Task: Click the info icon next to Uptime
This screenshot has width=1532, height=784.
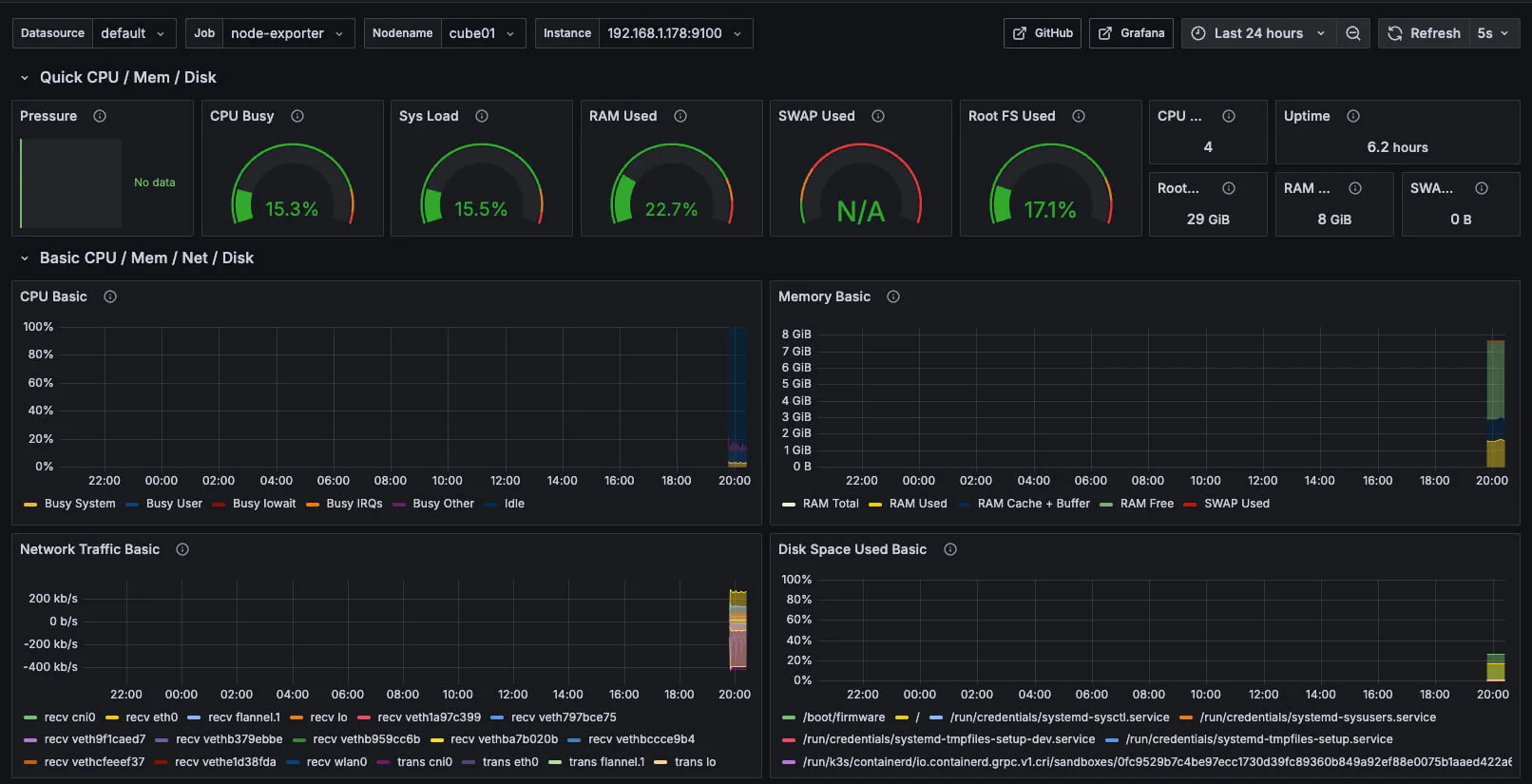Action: 1353,116
